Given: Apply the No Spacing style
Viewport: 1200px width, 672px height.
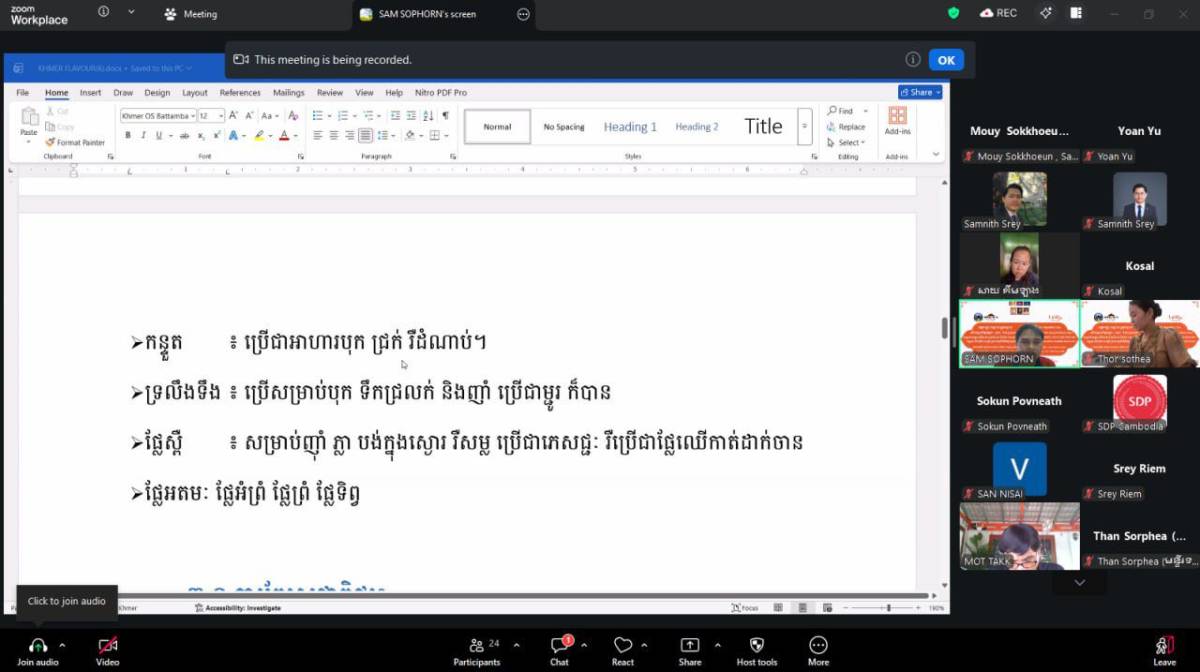Looking at the screenshot, I should (x=564, y=127).
